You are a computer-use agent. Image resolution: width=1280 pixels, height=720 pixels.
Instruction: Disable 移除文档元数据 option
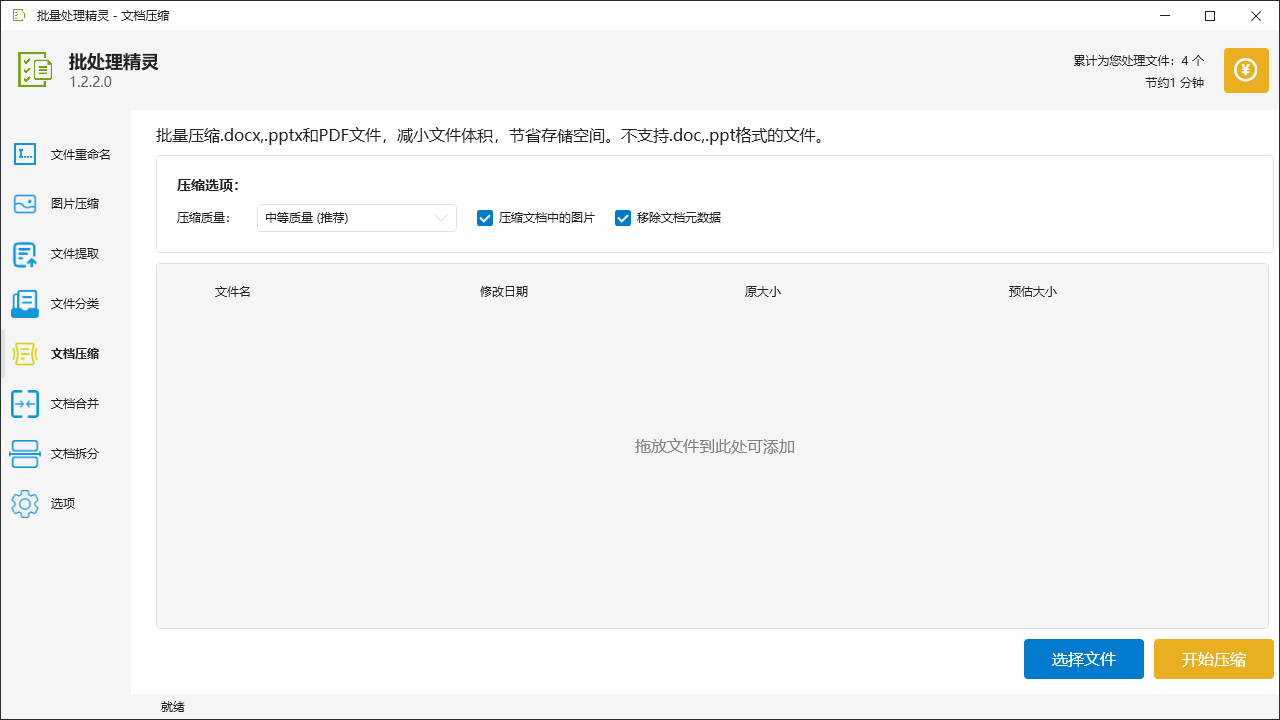pos(623,217)
